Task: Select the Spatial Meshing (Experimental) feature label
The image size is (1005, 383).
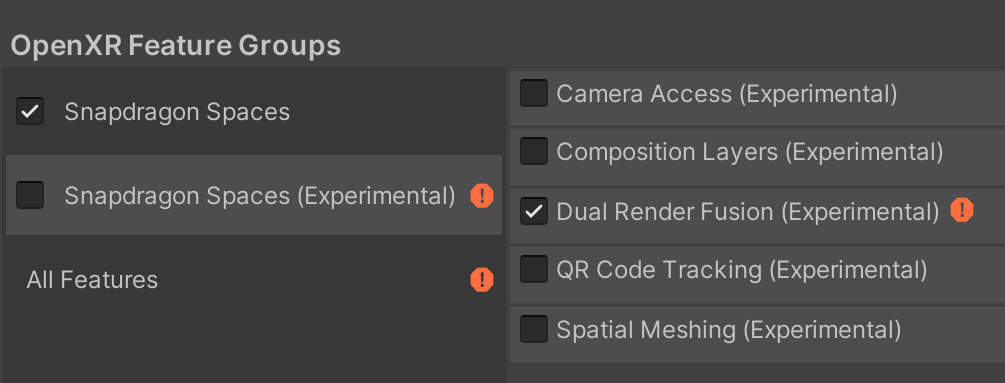Action: (x=729, y=330)
